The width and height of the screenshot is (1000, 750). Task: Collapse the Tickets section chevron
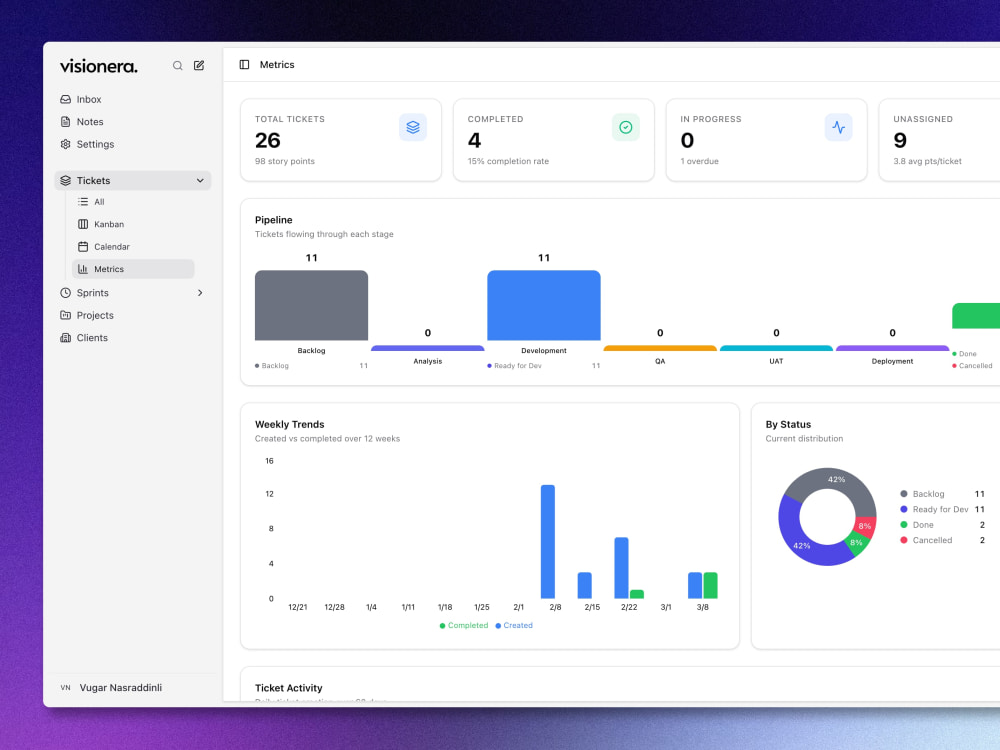click(x=200, y=180)
